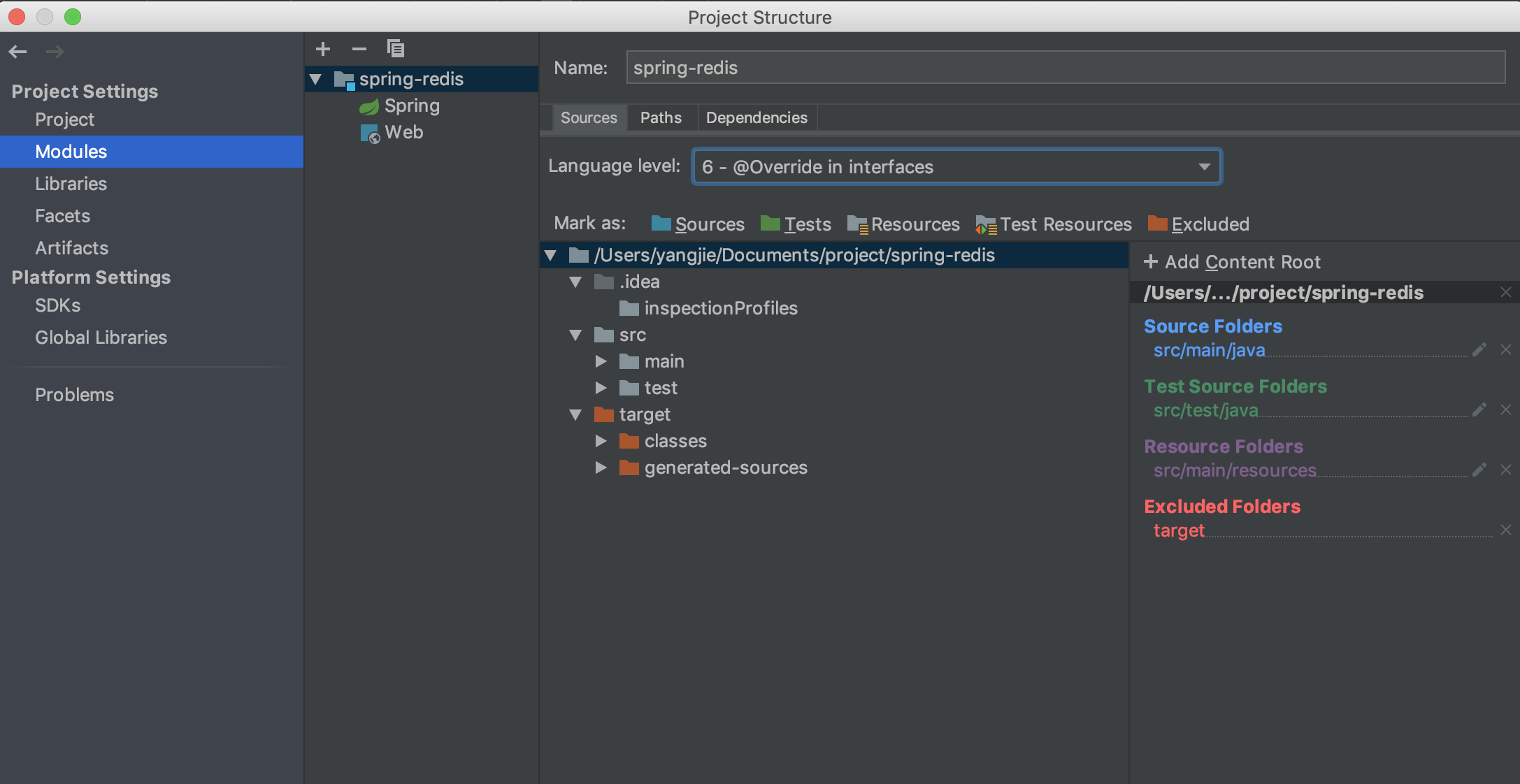Viewport: 1520px width, 784px height.
Task: Remove src/test/java test source folder
Action: click(1506, 410)
